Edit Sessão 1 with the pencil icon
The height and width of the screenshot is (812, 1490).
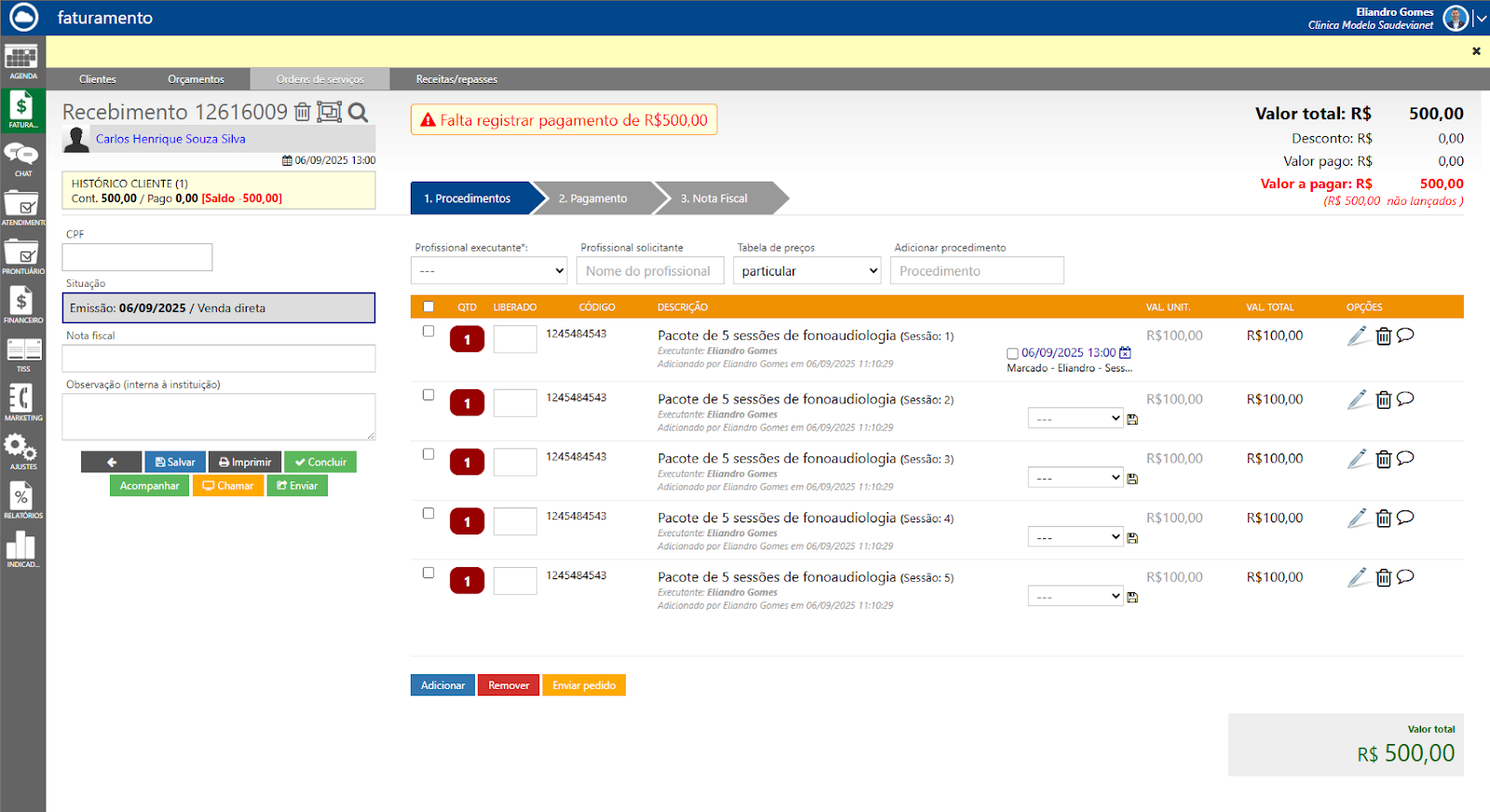(1358, 336)
